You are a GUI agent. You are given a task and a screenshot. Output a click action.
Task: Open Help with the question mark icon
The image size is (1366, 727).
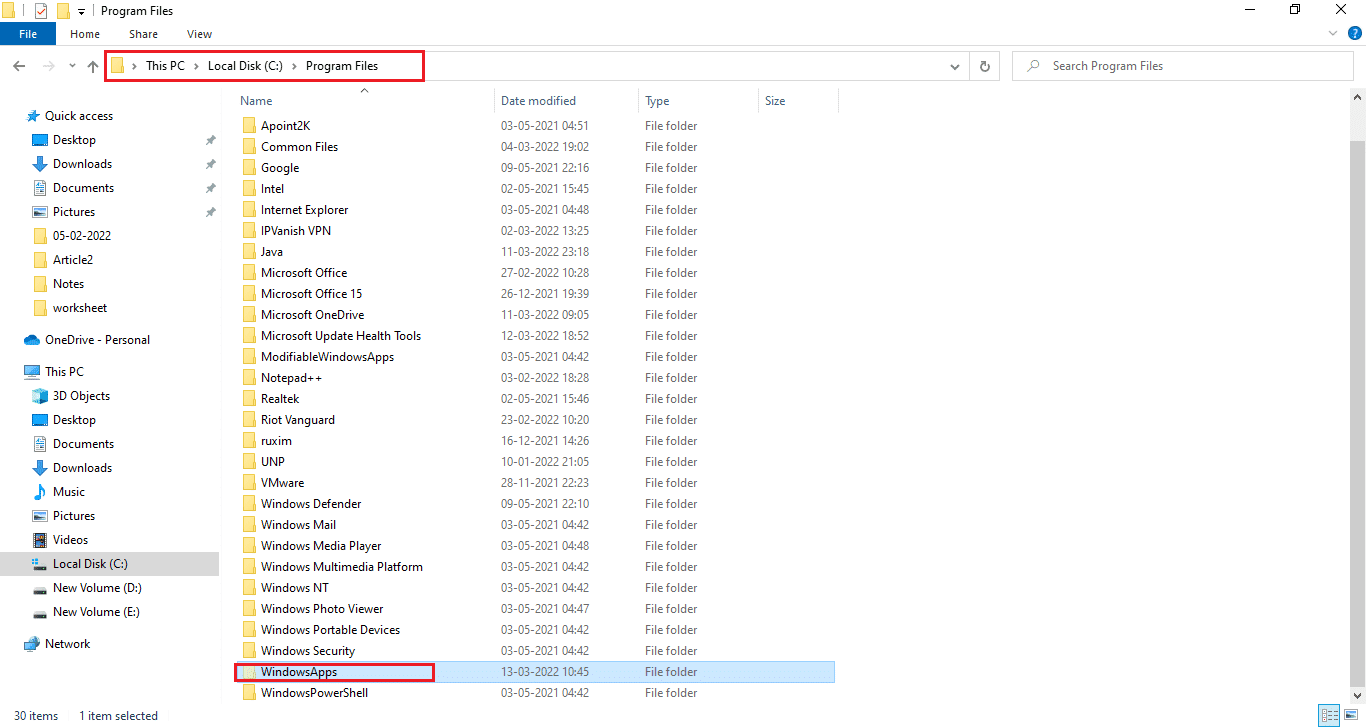coord(1355,33)
